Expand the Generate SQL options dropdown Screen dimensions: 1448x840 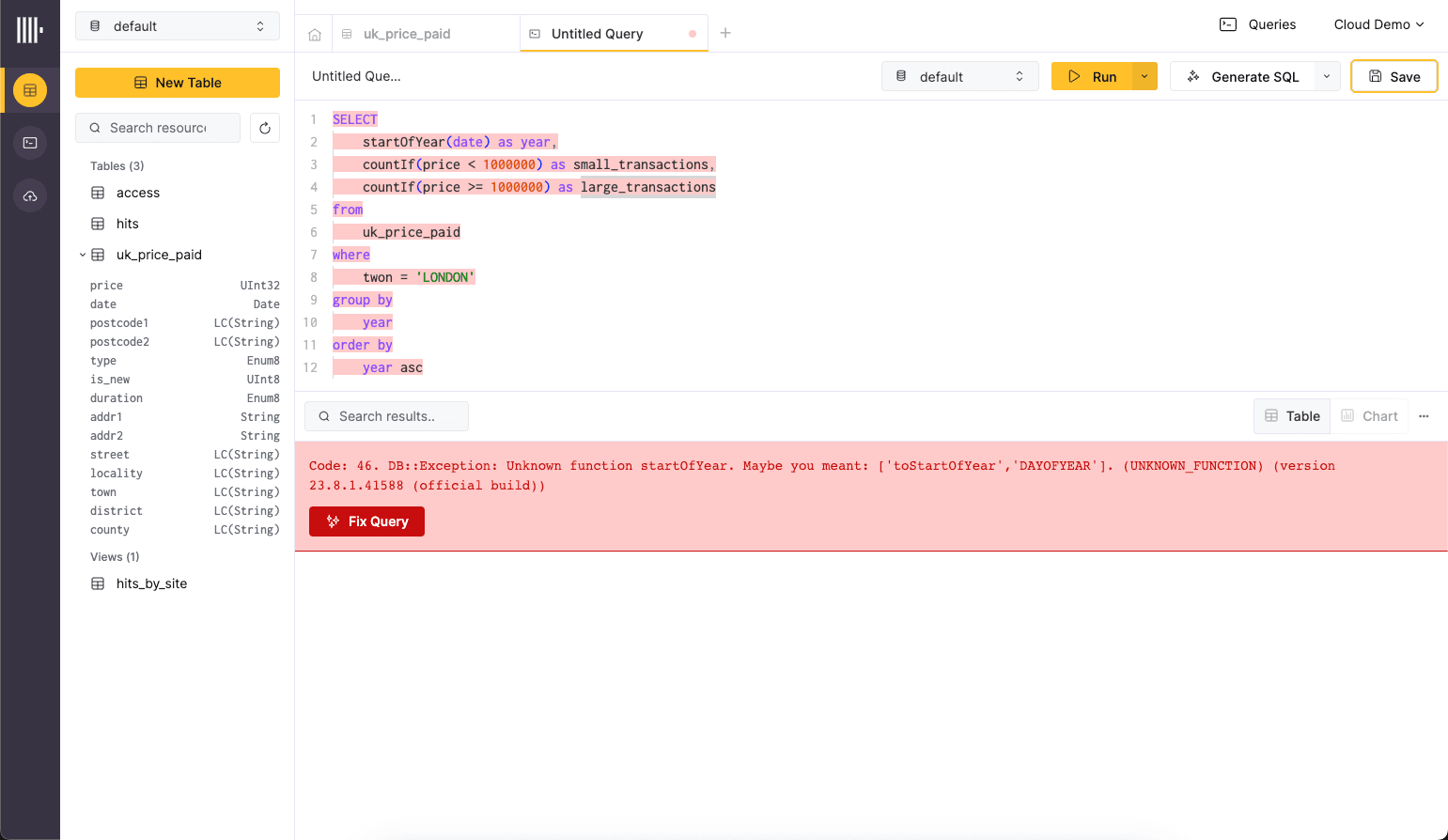1326,77
